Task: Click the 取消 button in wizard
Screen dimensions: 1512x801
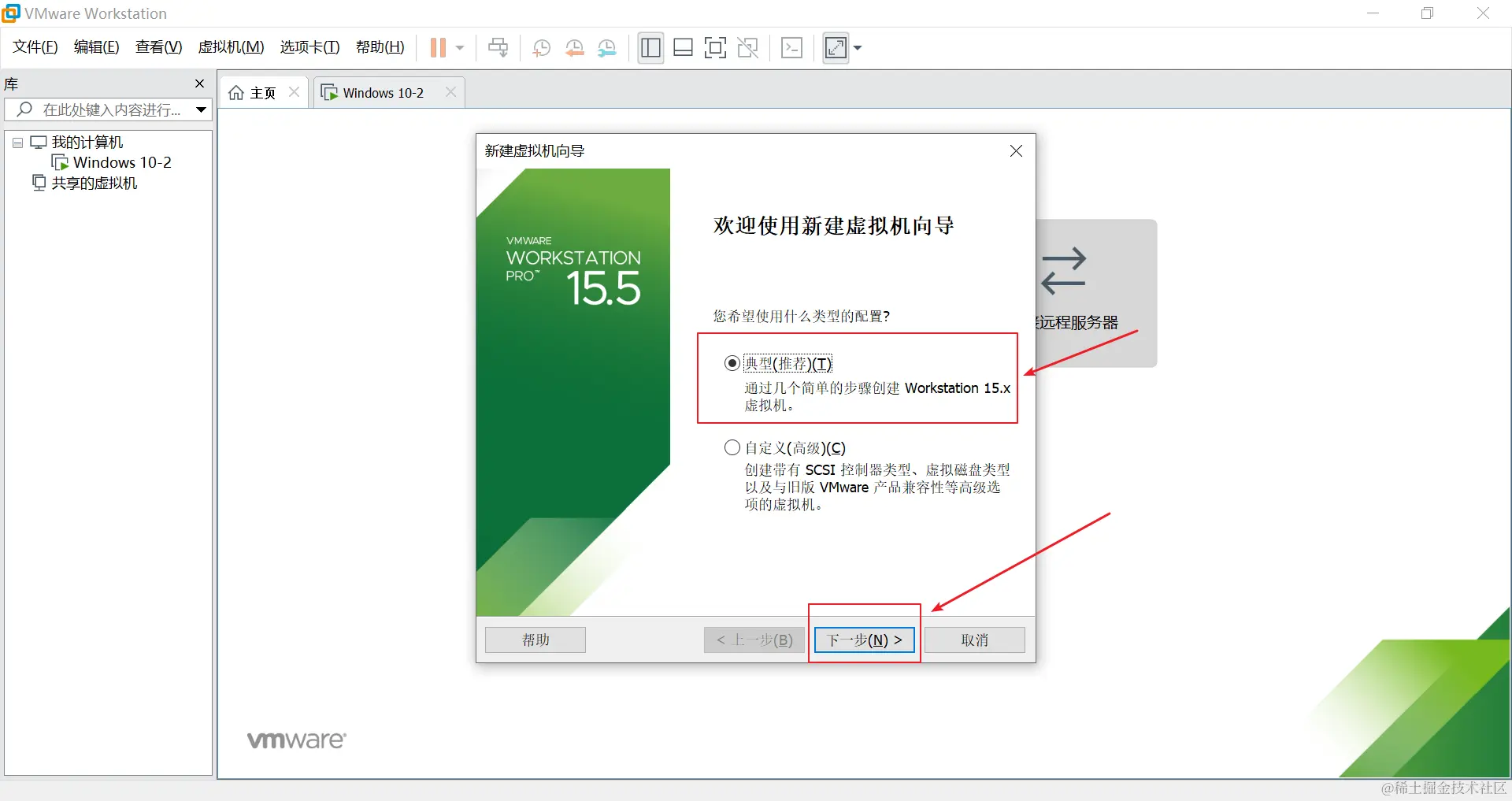Action: pos(975,640)
